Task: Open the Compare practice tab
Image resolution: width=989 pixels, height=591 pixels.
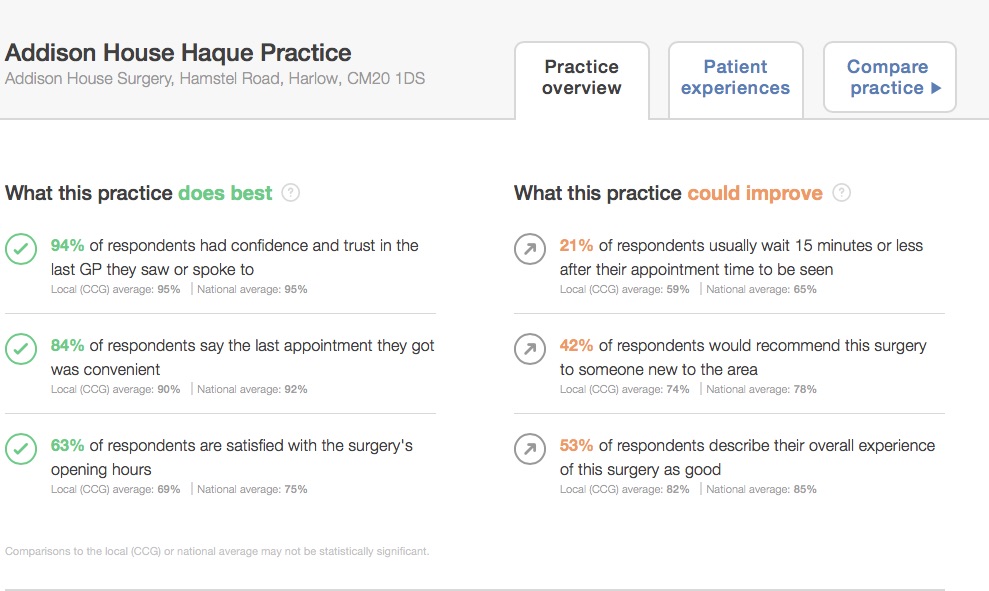Action: click(889, 77)
